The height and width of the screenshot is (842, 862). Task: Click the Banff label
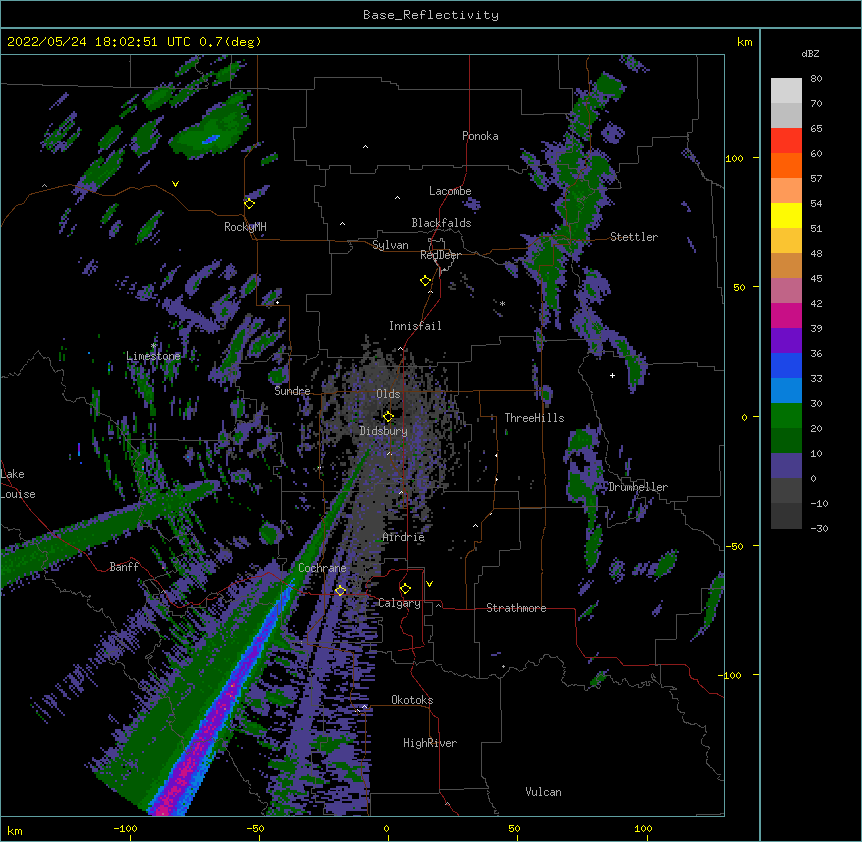click(x=124, y=567)
